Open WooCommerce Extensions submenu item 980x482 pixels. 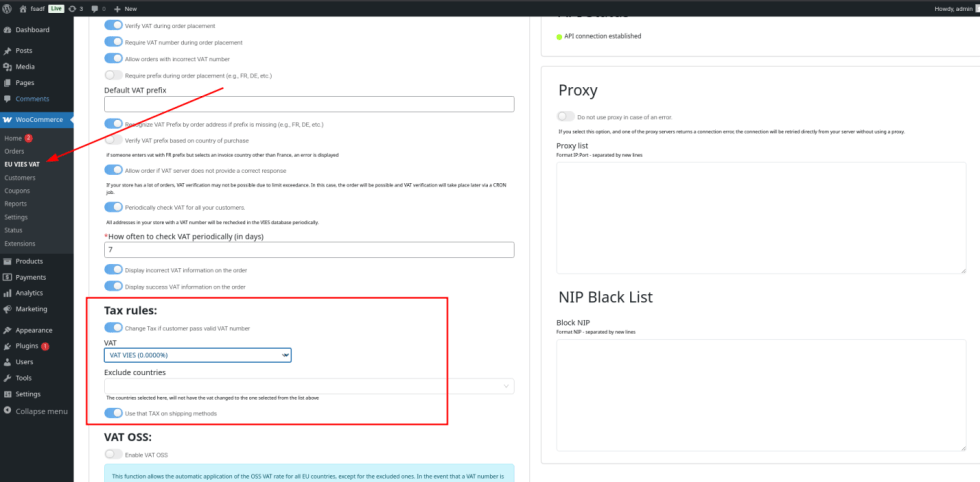pos(20,243)
